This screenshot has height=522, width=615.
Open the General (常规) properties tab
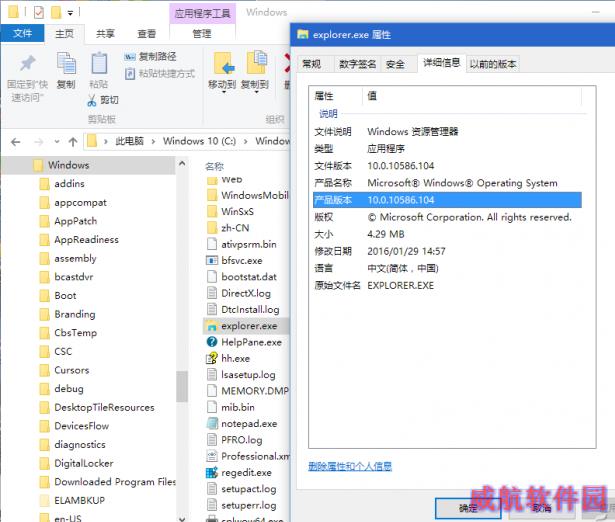point(312,64)
